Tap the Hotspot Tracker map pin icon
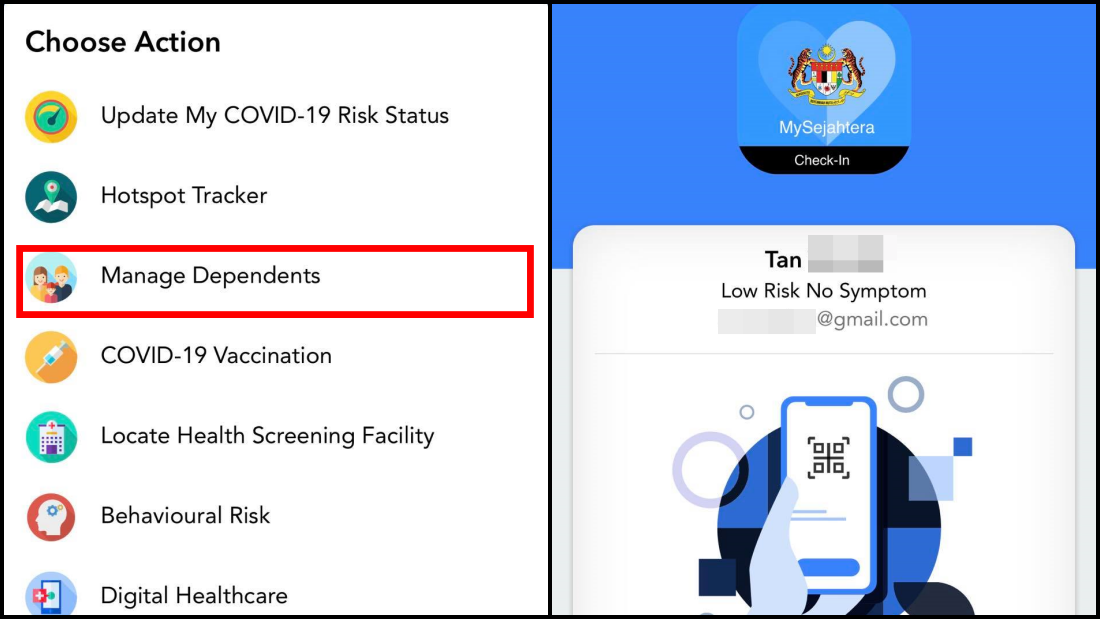This screenshot has height=619, width=1100. 51,197
